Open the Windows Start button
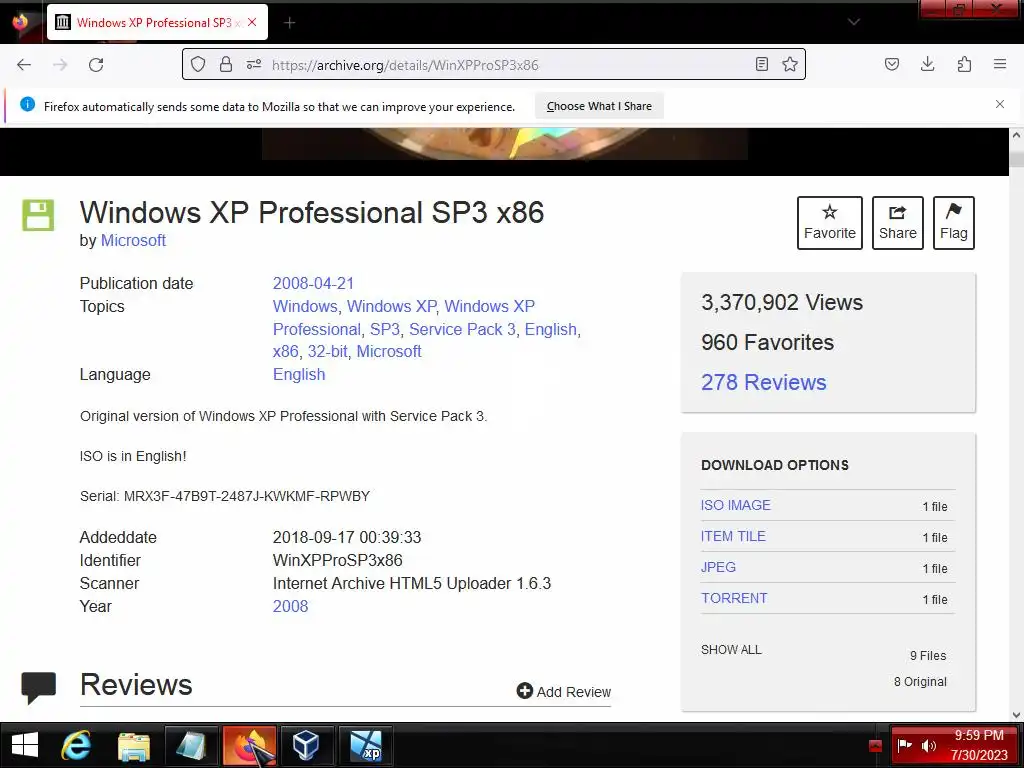 (25, 745)
